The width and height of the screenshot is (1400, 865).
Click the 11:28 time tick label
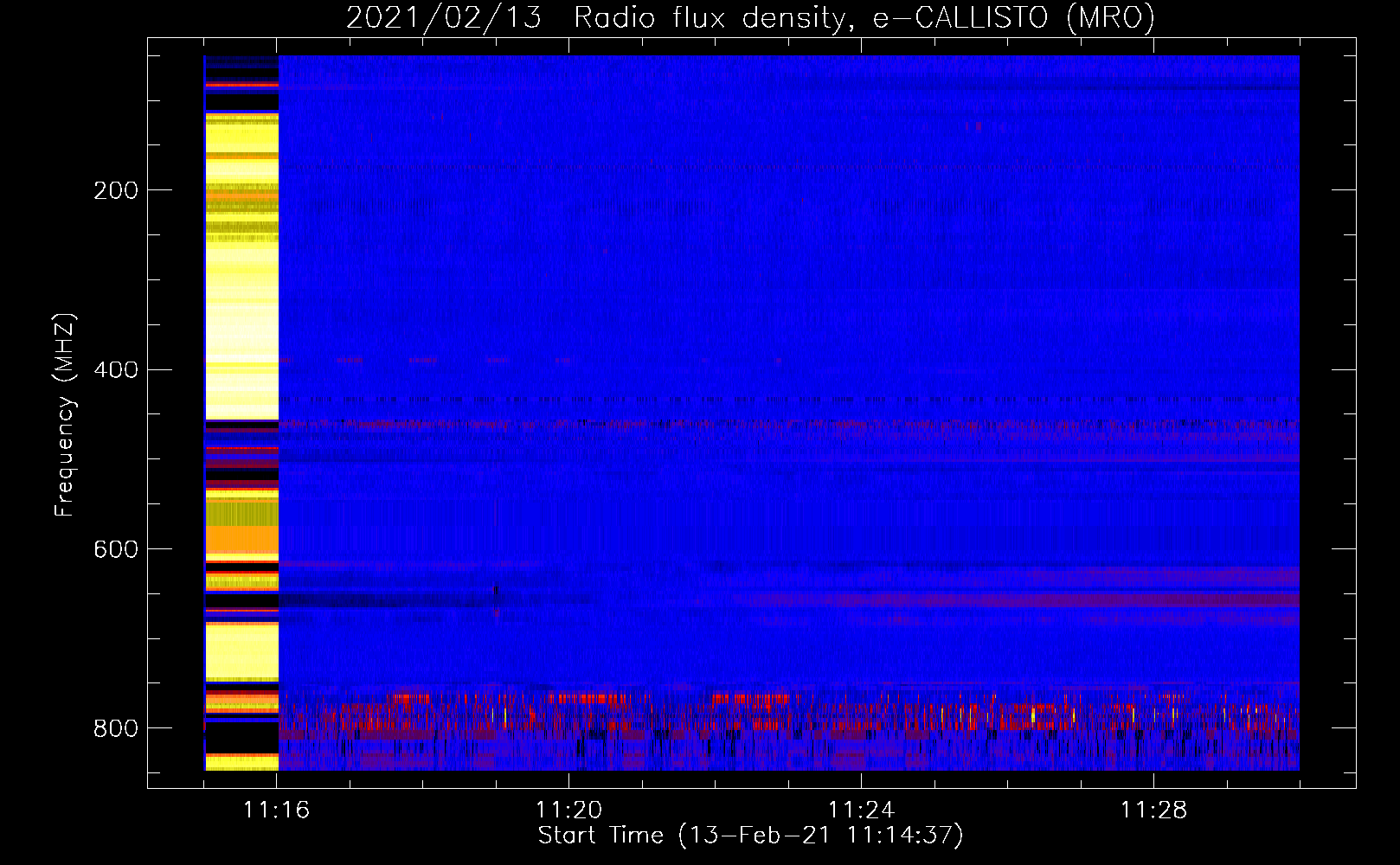point(1153,811)
